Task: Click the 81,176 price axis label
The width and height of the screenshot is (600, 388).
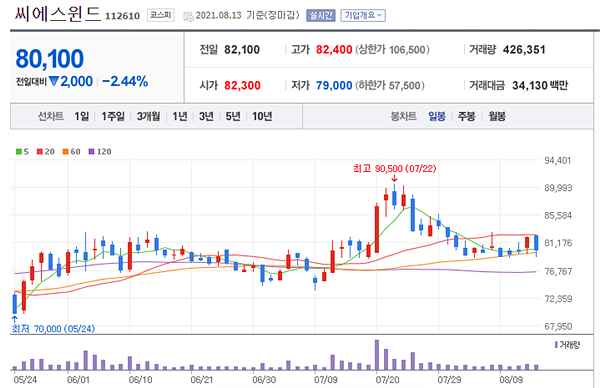Action: [x=558, y=243]
